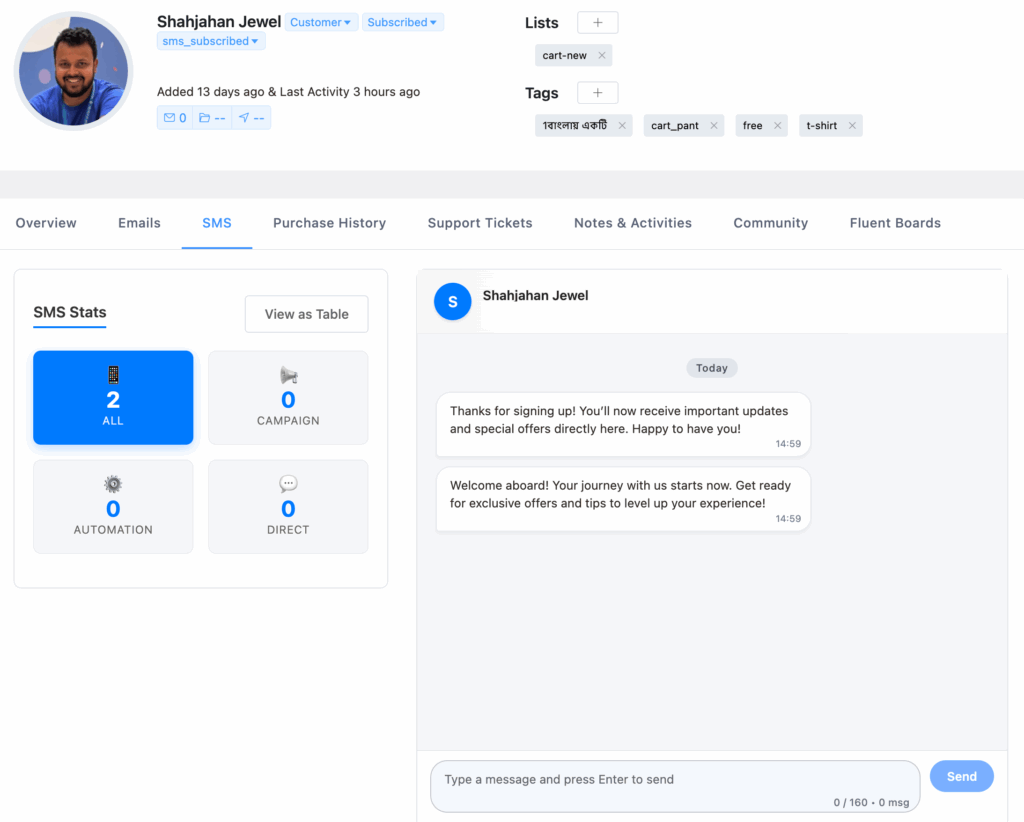1024x822 pixels.
Task: Expand the sms_subscribed dropdown
Action: 211,41
